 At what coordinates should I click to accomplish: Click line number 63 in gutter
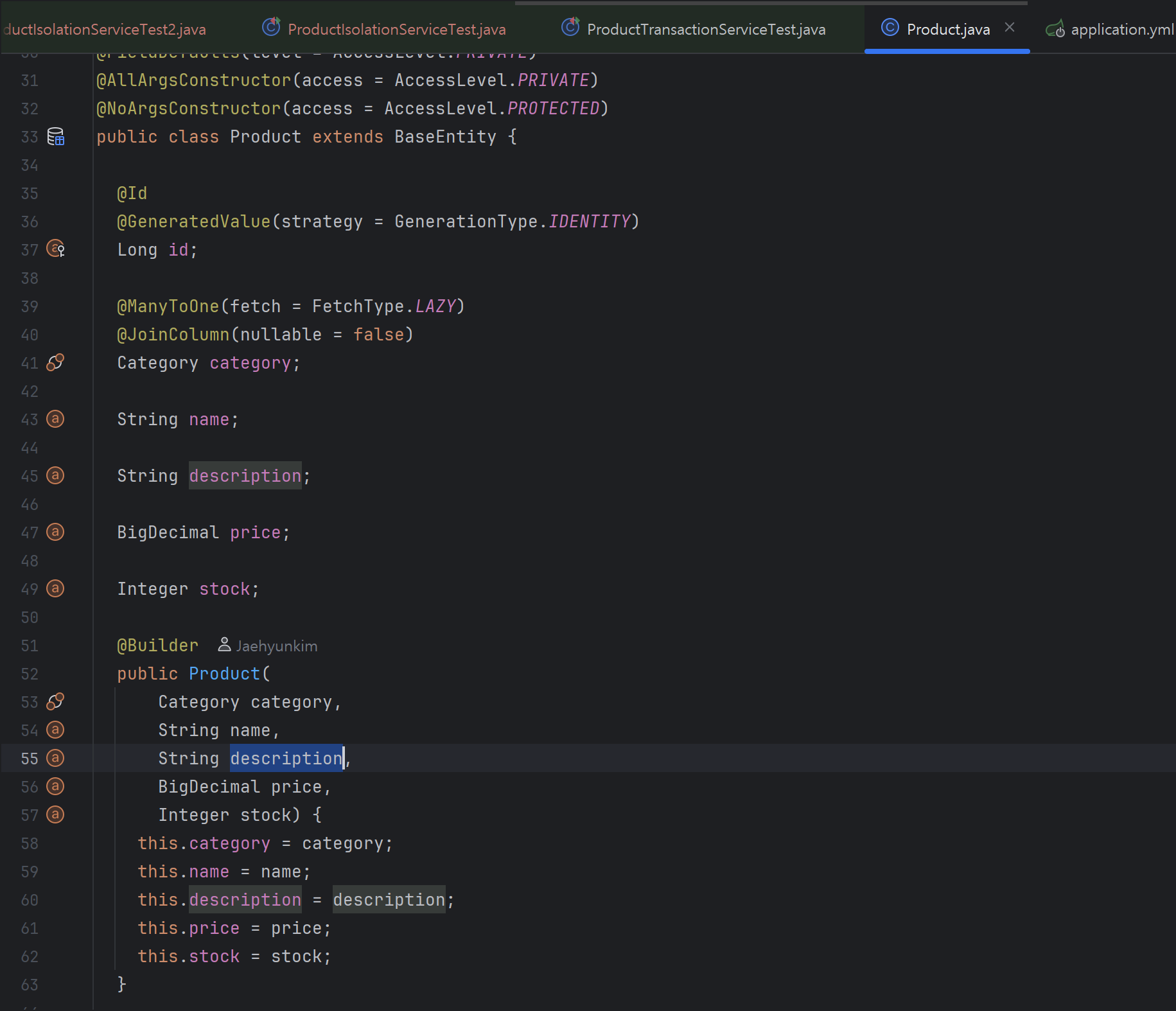click(30, 985)
